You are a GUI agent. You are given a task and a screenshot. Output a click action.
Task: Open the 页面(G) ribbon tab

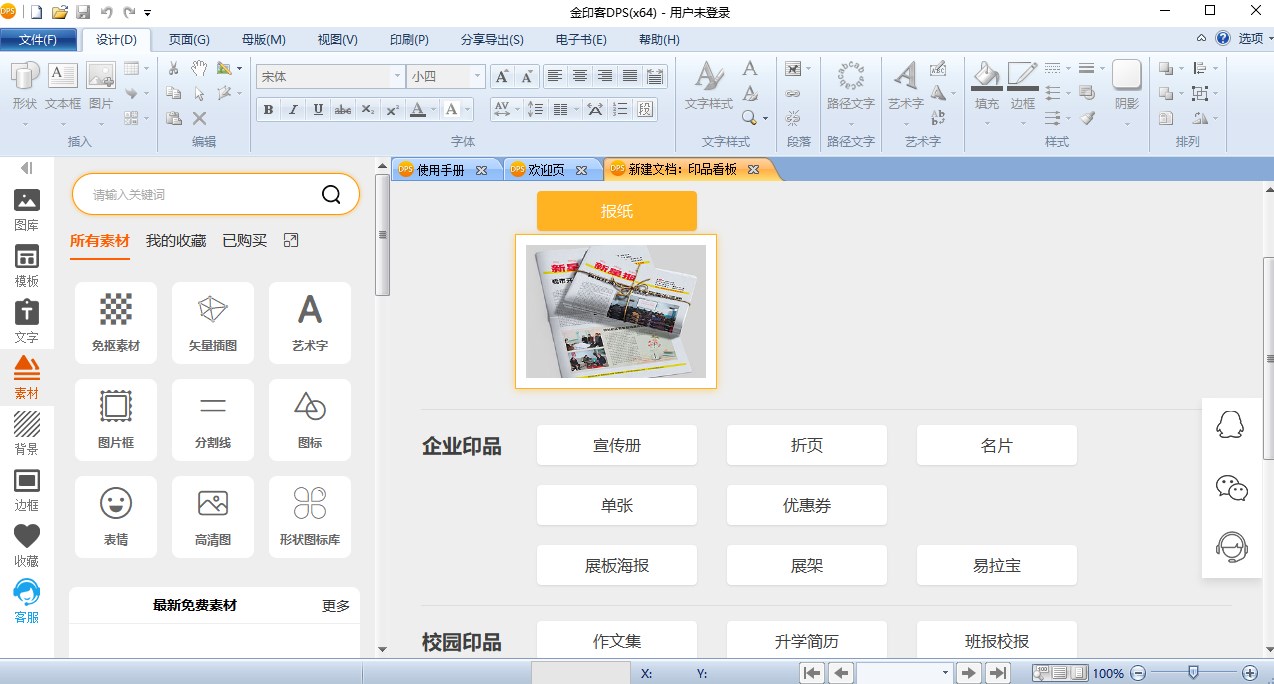[x=188, y=40]
